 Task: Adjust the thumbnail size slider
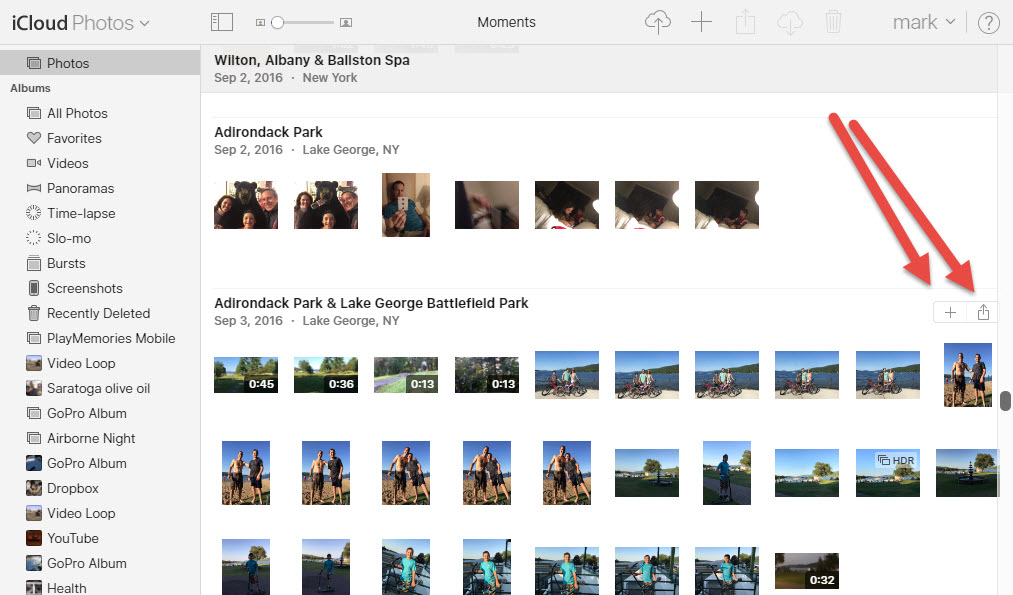click(x=277, y=23)
